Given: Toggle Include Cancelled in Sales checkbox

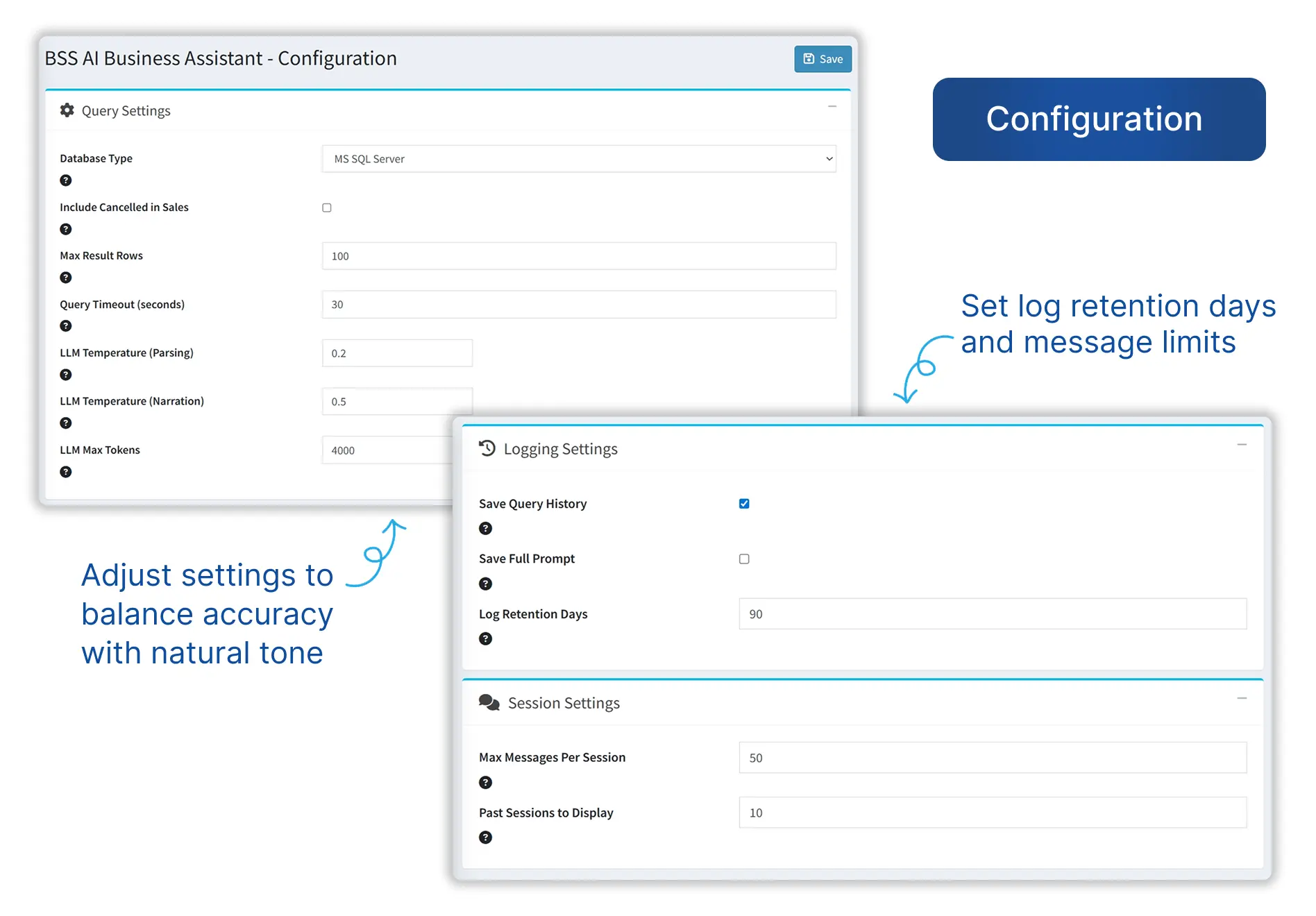Looking at the screenshot, I should coord(327,207).
